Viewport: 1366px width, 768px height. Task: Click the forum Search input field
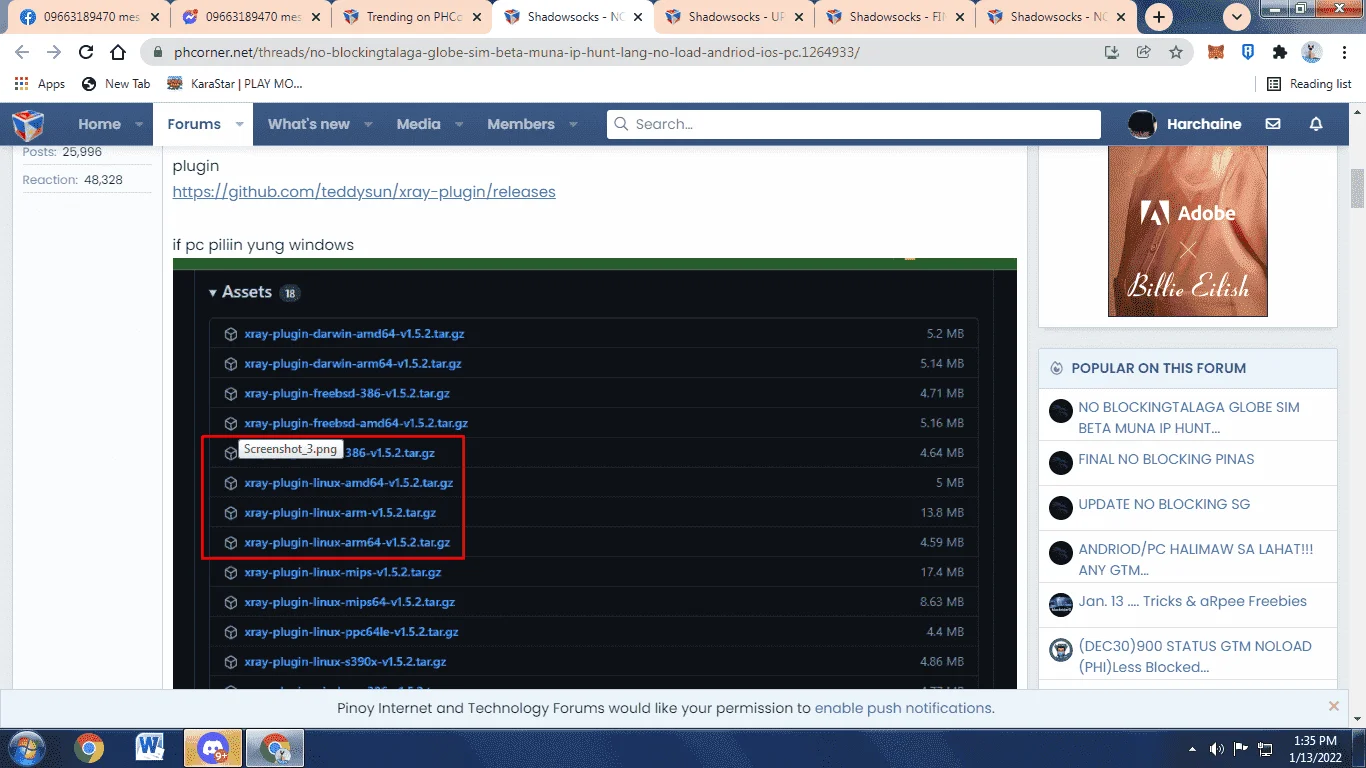(x=853, y=124)
